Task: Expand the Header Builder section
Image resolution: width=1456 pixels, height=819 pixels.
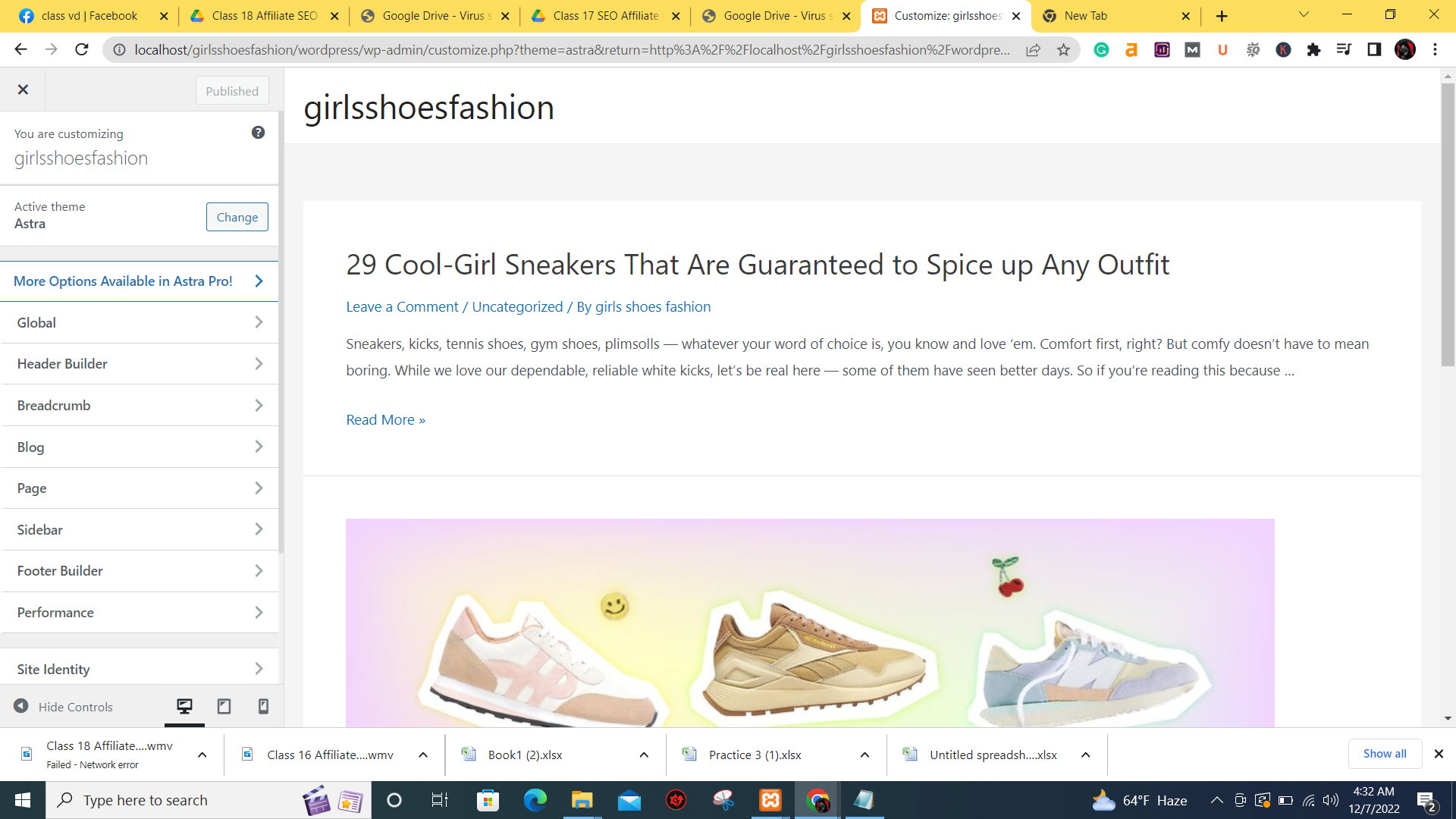Action: pos(140,364)
